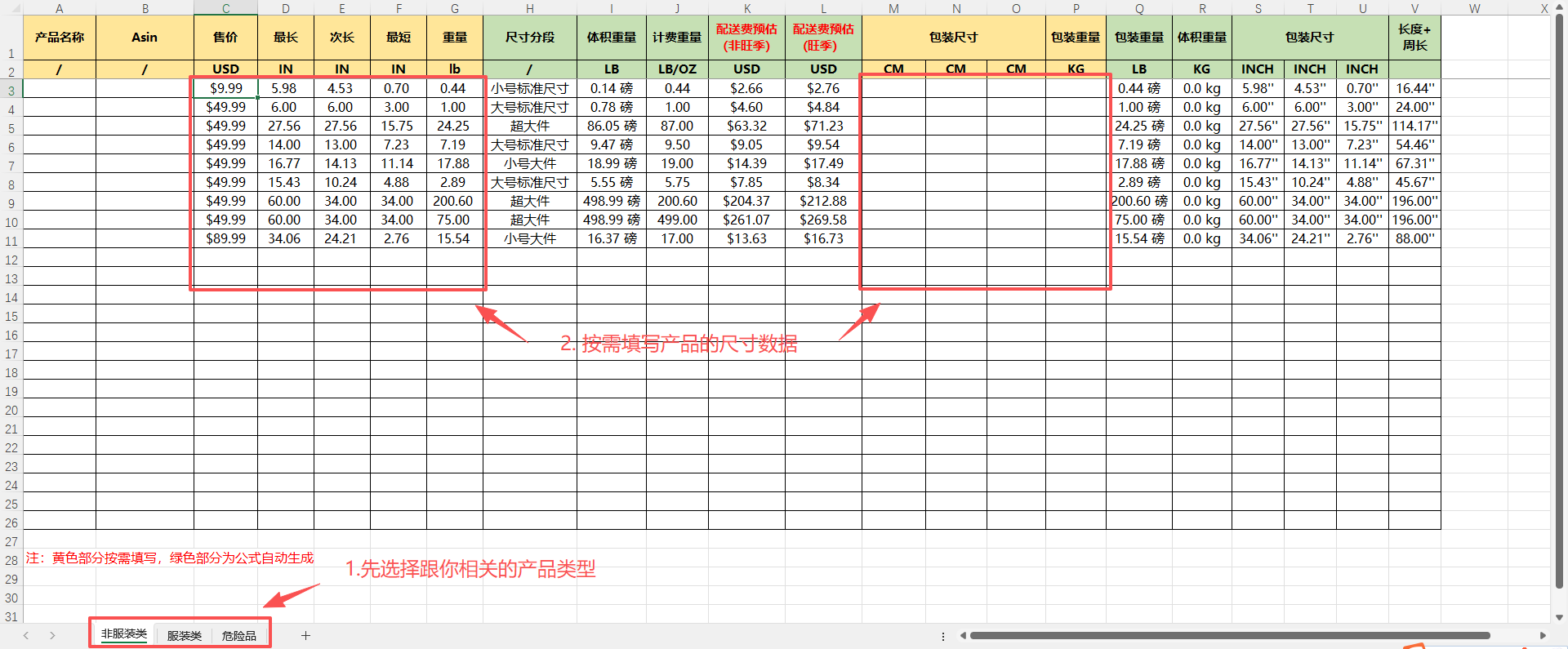Click the $89.99 price cell
Viewport: 1568px width, 649px height.
click(x=225, y=238)
